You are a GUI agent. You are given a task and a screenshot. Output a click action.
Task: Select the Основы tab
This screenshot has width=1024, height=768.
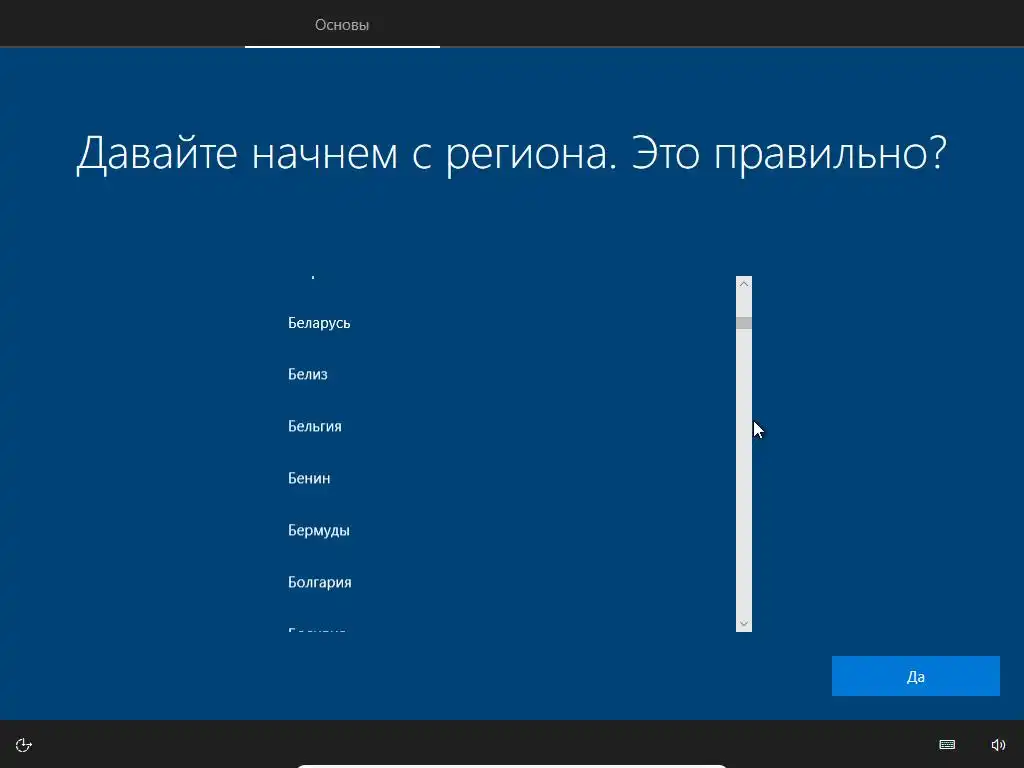point(342,25)
